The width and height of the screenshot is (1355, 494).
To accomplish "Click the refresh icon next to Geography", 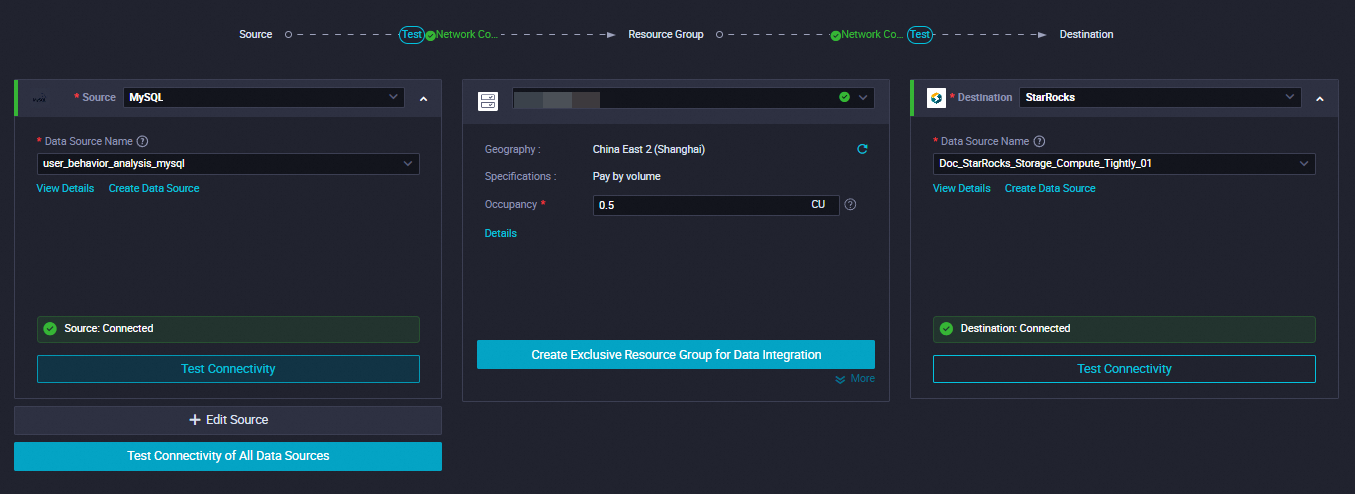I will [x=862, y=149].
